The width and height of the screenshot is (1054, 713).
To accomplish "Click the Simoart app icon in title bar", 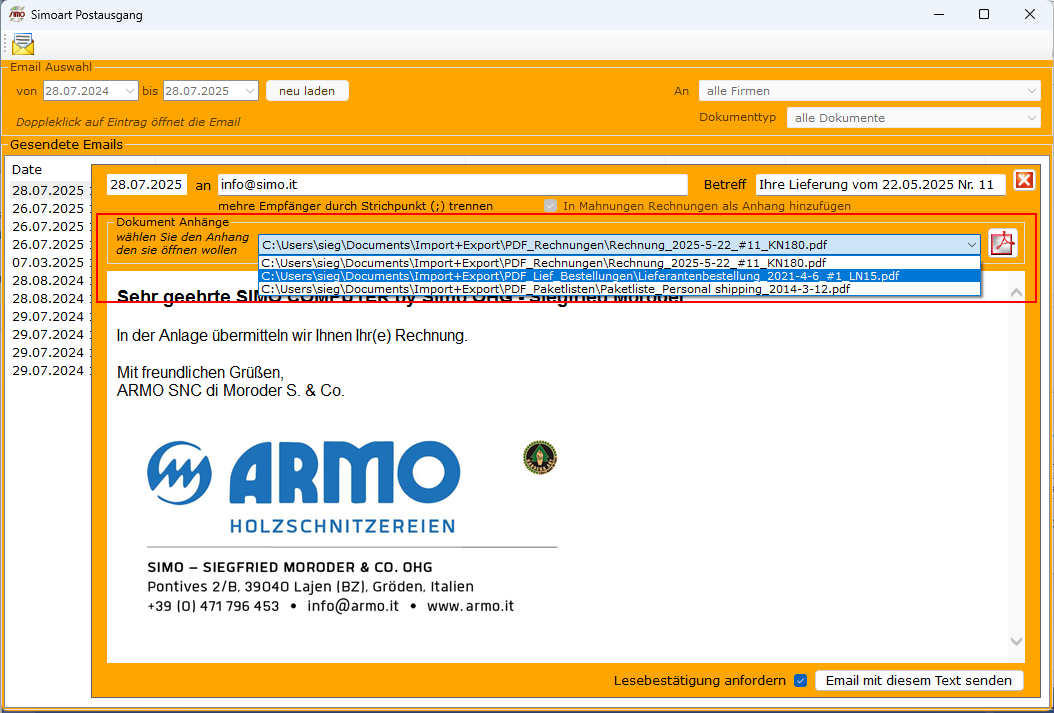I will pyautogui.click(x=16, y=14).
